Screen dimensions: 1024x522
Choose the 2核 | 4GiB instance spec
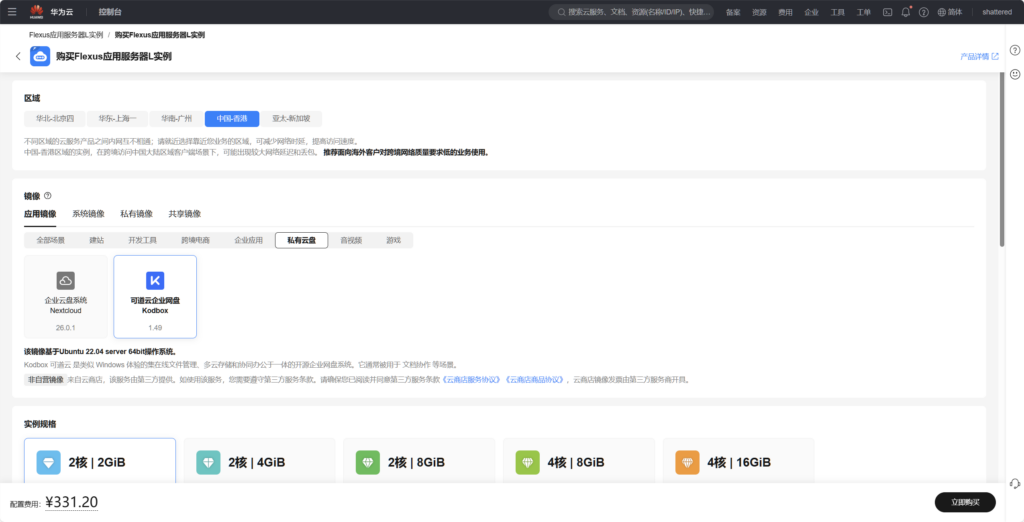tap(257, 462)
